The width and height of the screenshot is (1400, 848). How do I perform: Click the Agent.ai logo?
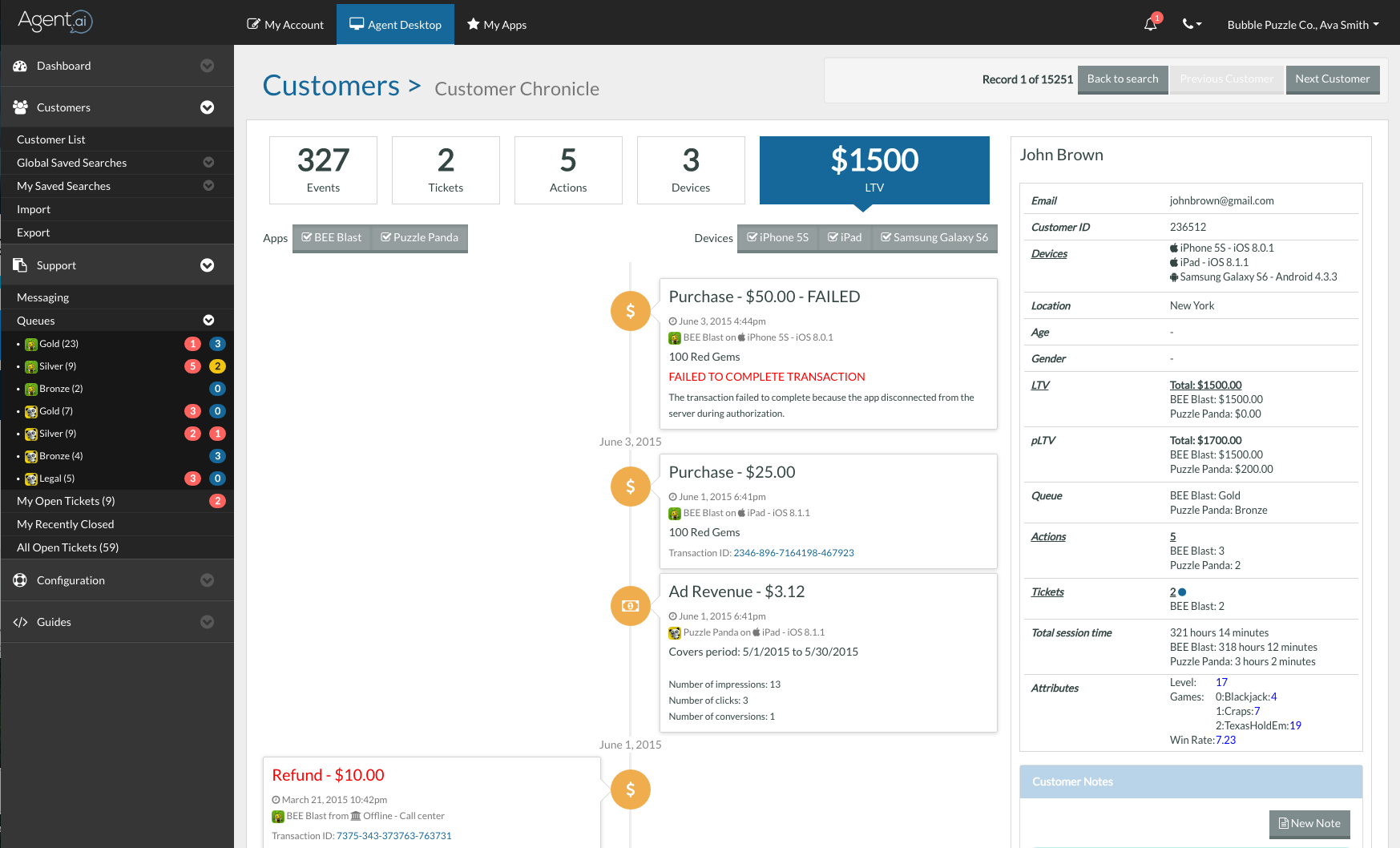pyautogui.click(x=55, y=21)
